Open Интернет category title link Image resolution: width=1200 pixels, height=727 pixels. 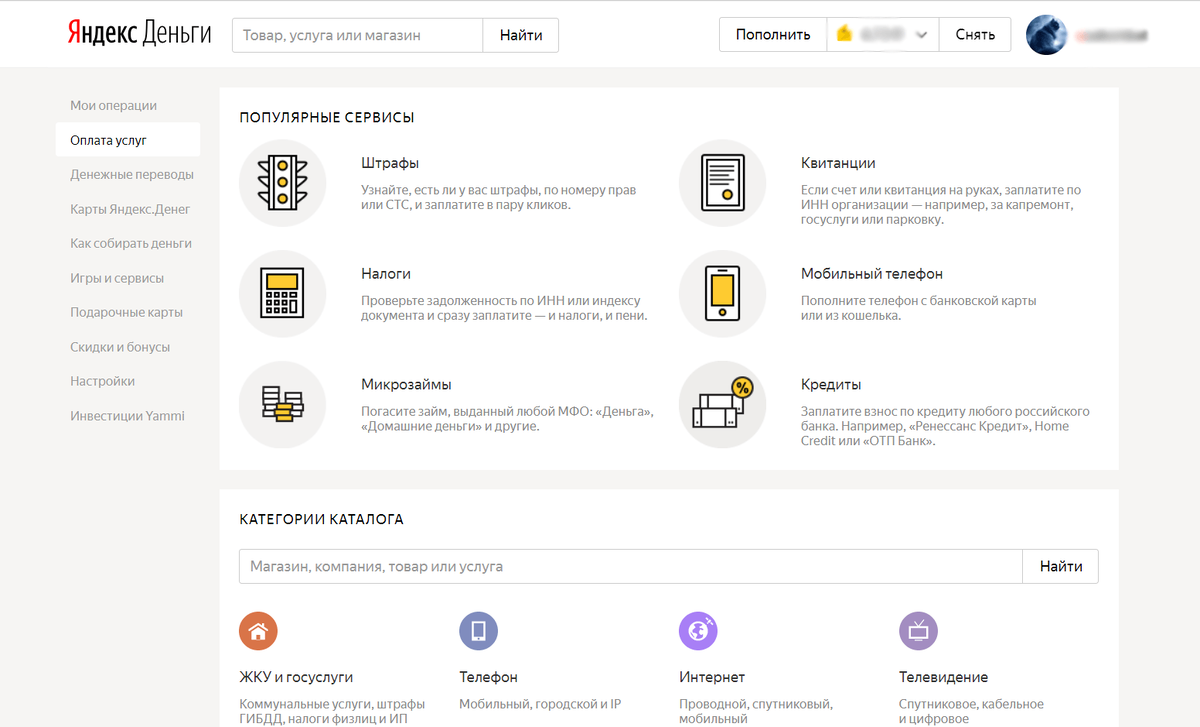[712, 677]
